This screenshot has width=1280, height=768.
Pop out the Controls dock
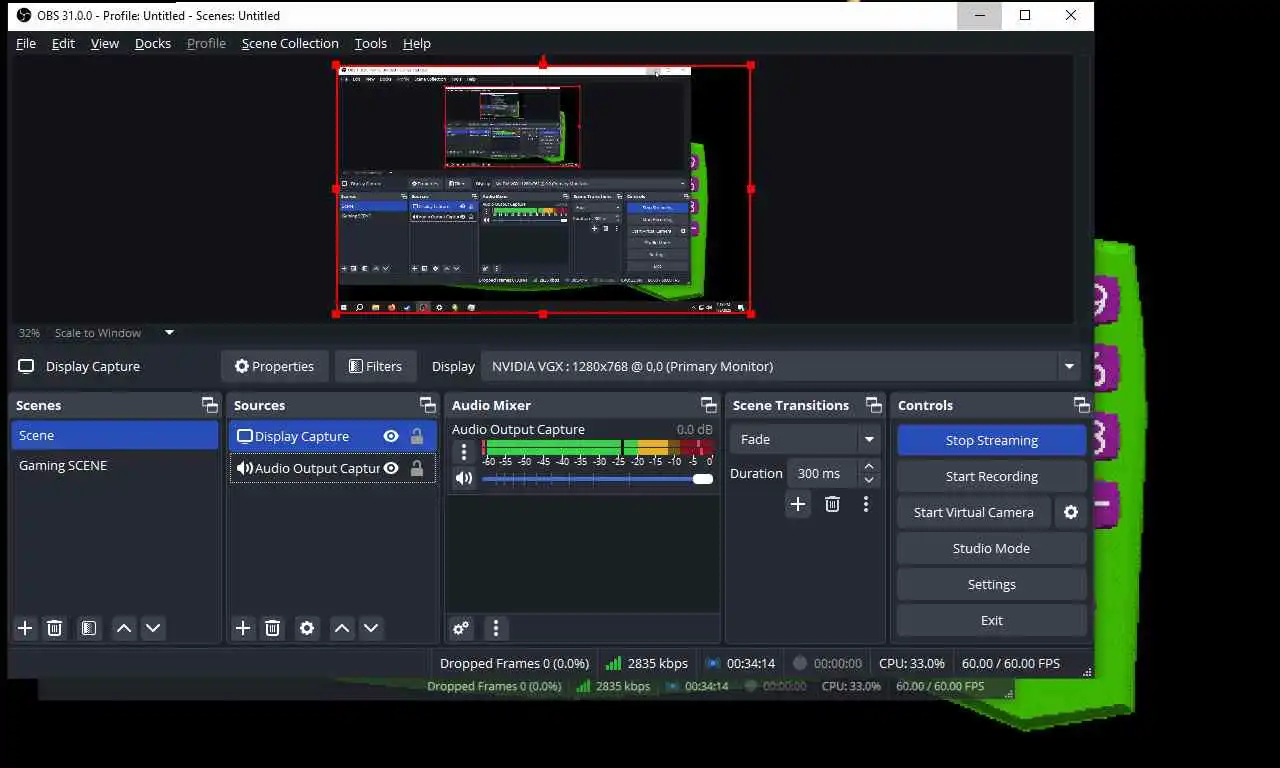(1081, 405)
